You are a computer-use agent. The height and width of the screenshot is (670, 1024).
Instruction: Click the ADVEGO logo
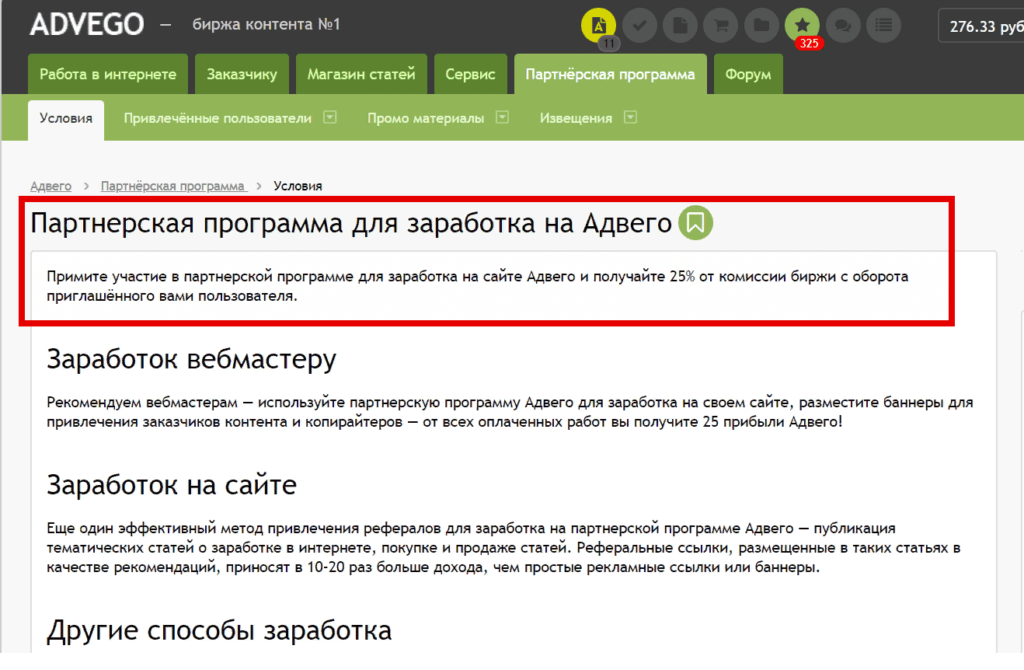click(87, 25)
